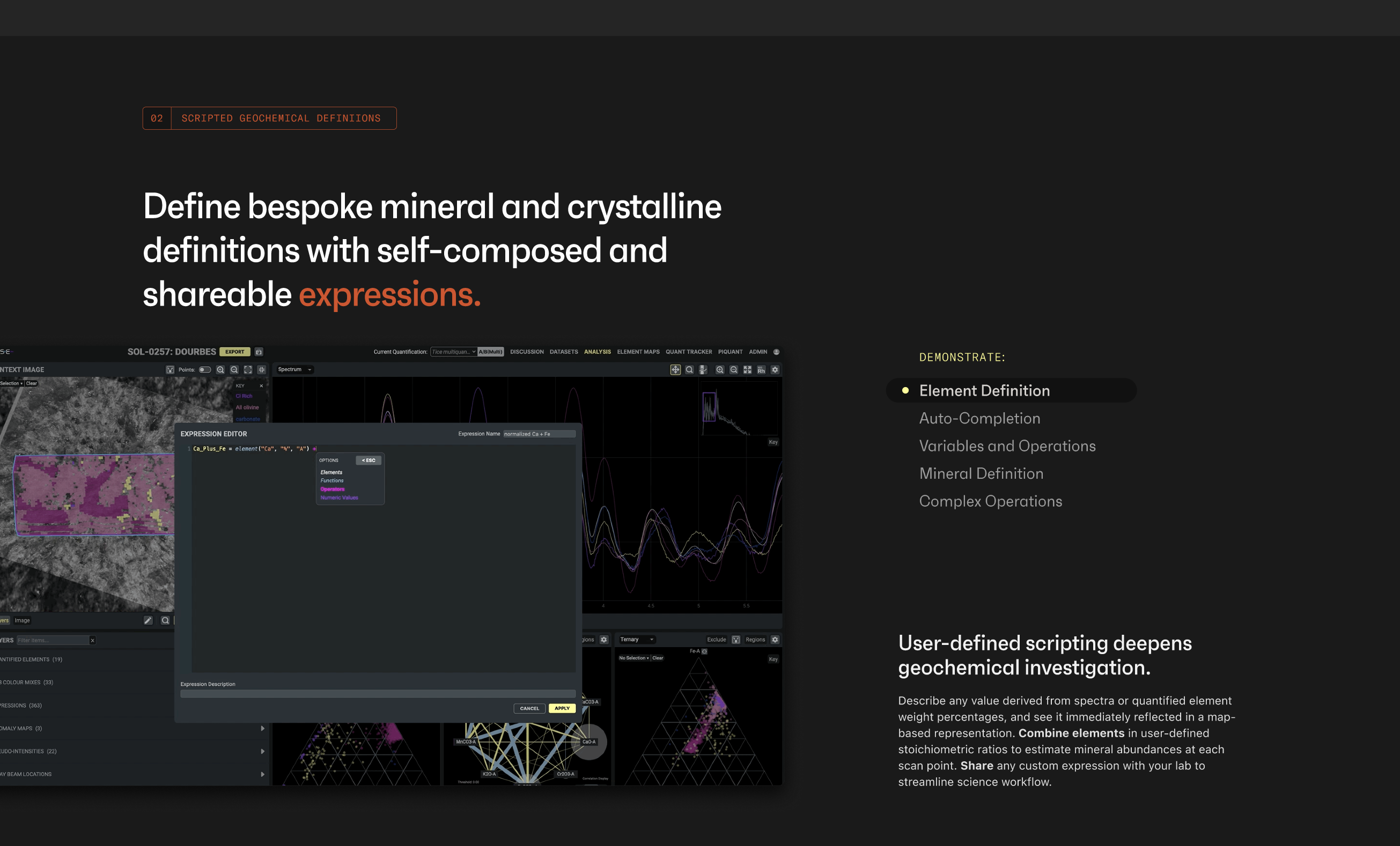Screen dimensions: 1400x846
Task: Click the ESC button in options popup
Action: [368, 461]
